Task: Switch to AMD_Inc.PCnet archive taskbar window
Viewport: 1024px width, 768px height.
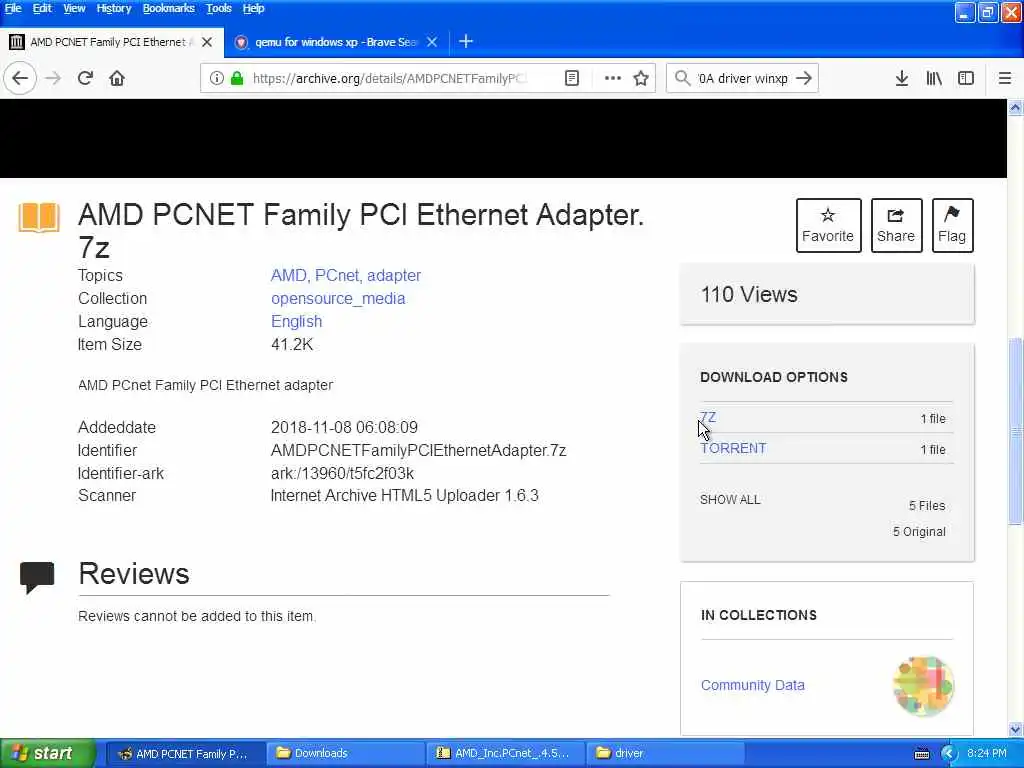Action: [506, 754]
